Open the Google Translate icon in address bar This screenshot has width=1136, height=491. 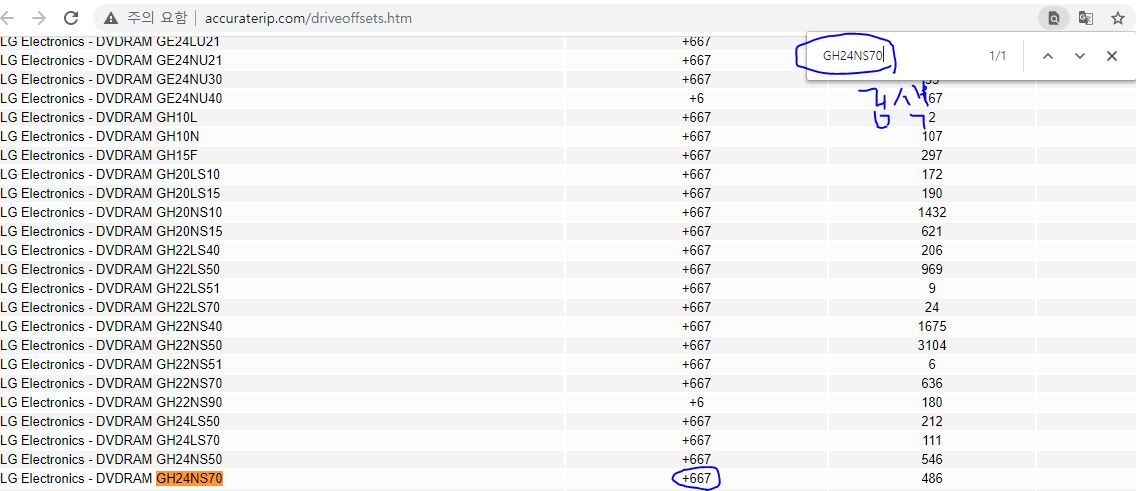click(1085, 18)
